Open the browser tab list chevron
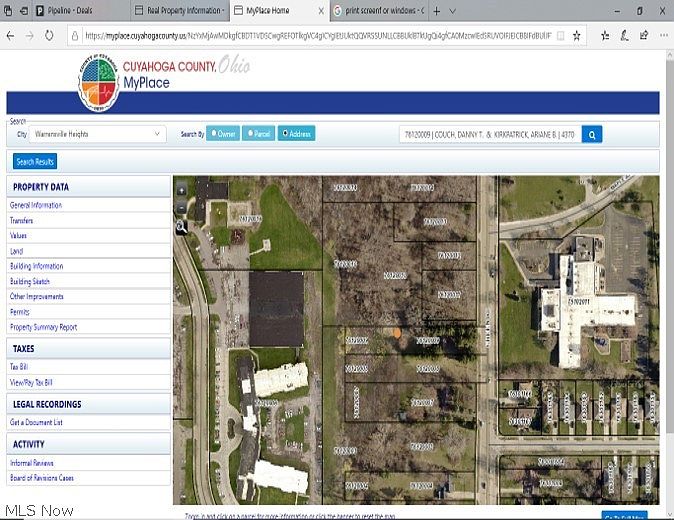 (x=452, y=11)
